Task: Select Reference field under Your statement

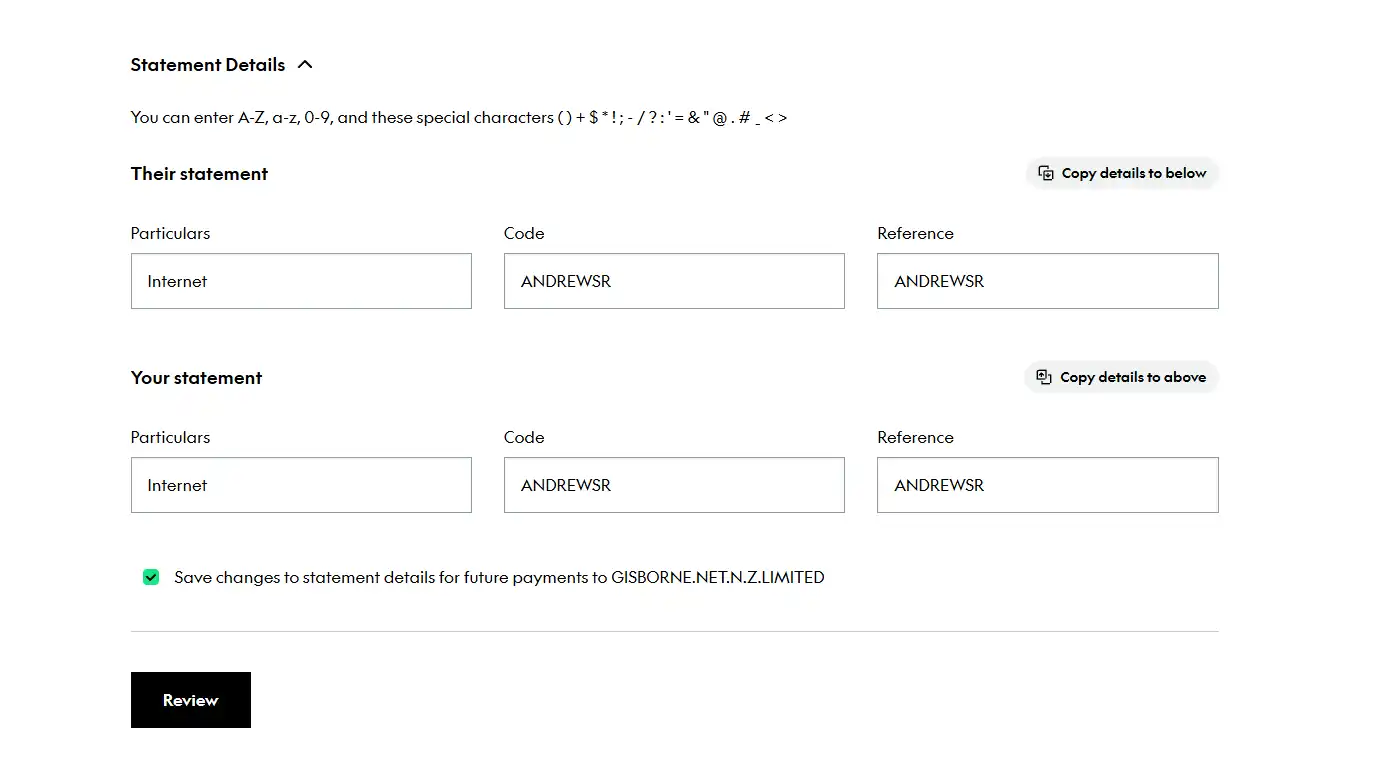Action: click(x=1047, y=485)
